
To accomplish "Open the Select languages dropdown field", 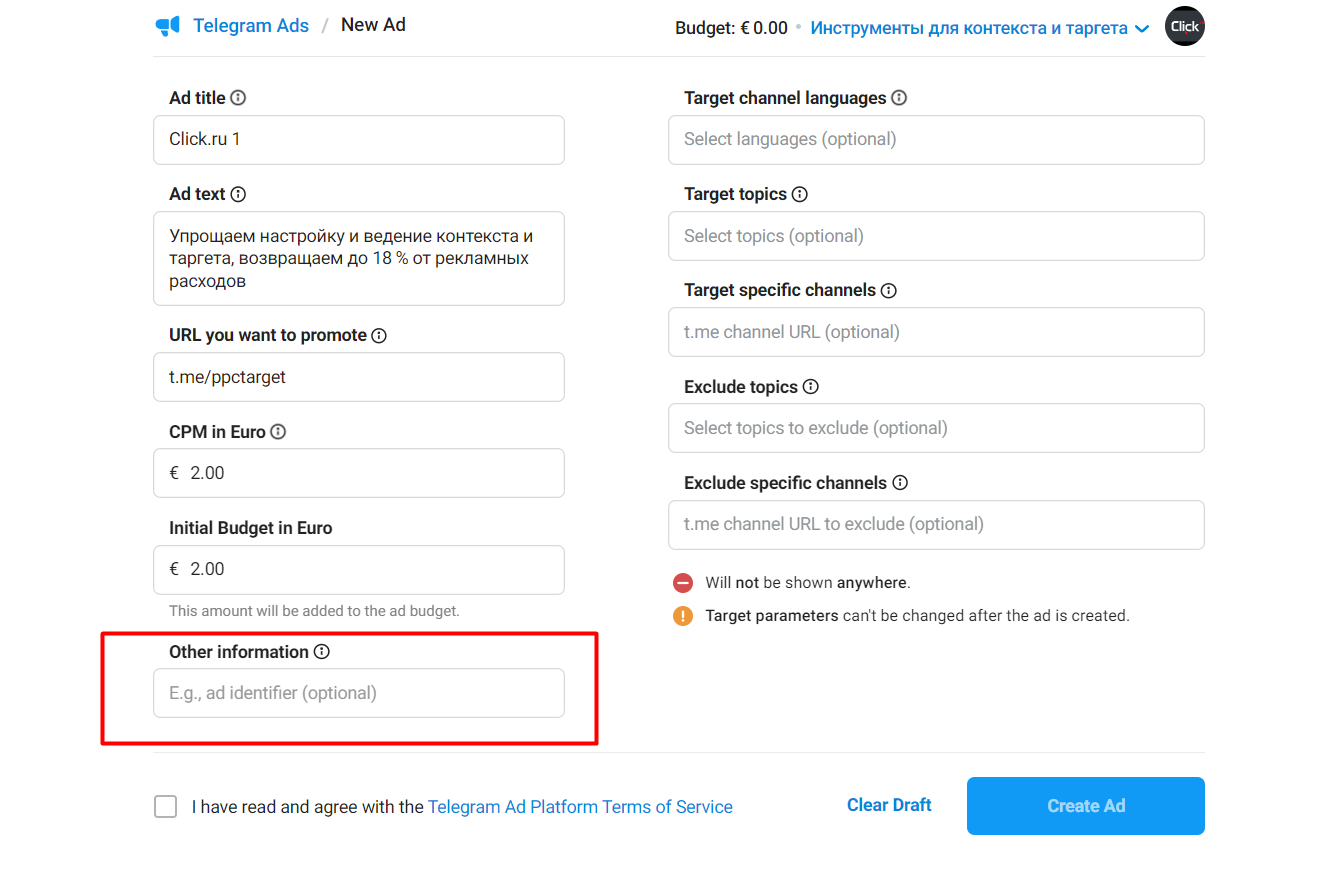I will point(936,140).
